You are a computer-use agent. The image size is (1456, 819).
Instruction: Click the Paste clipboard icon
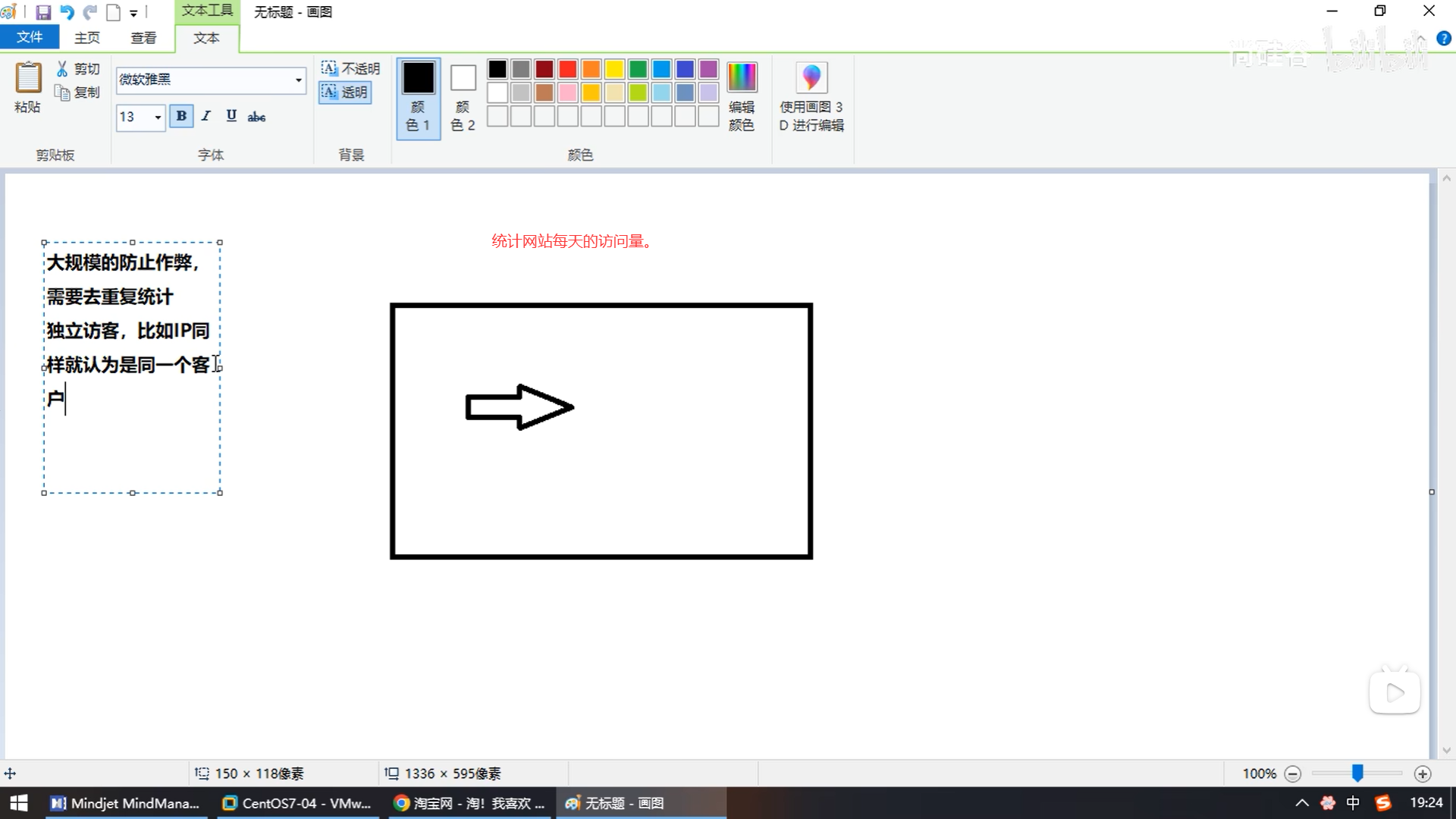pyautogui.click(x=28, y=77)
